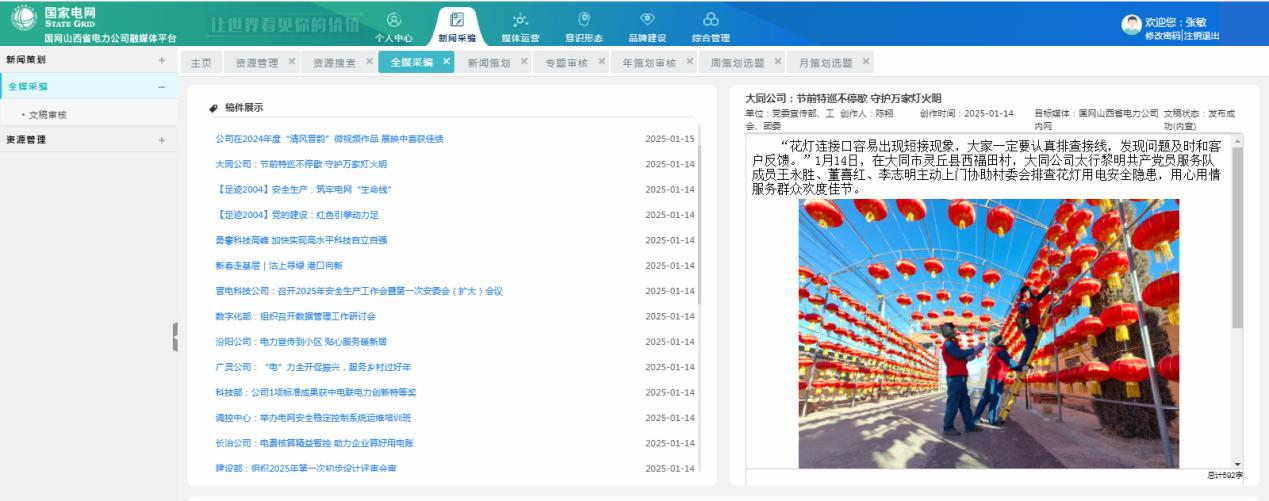
Task: Click the 注销退出 logout link
Action: click(1202, 36)
